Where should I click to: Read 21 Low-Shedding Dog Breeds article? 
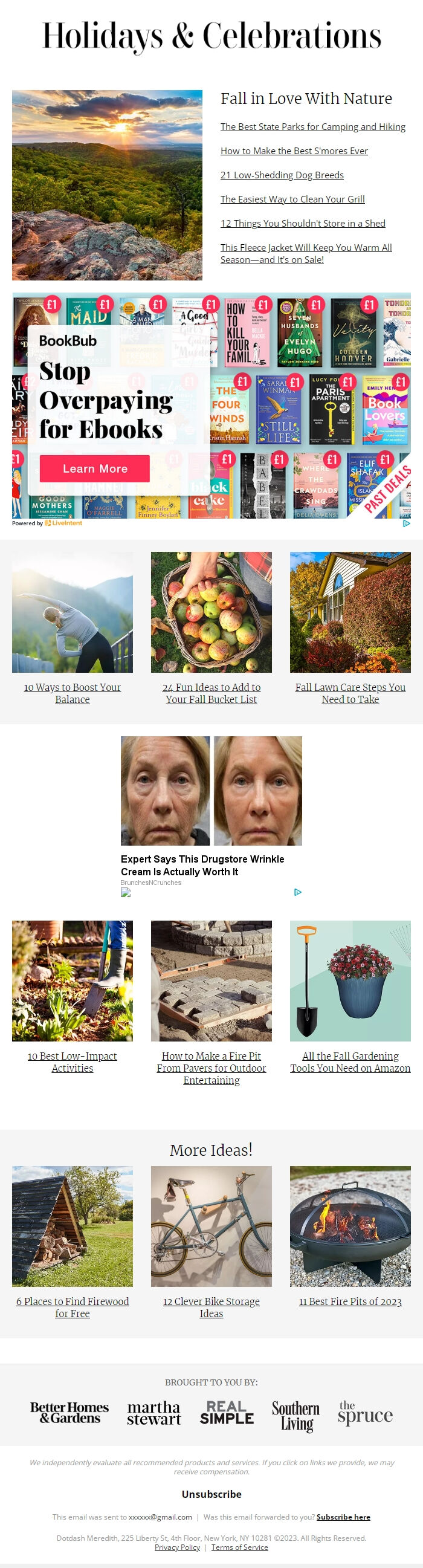click(x=282, y=175)
